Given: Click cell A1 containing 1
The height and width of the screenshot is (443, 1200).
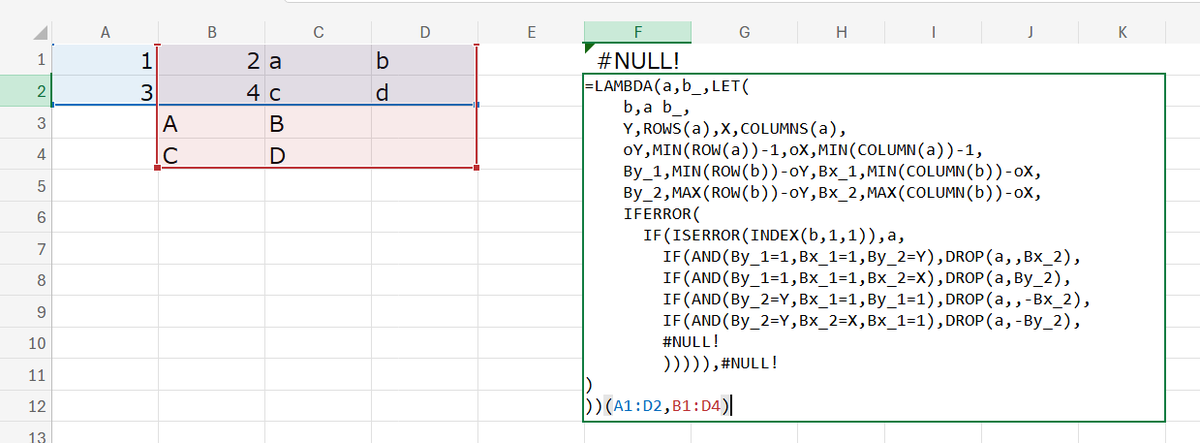Looking at the screenshot, I should click(x=105, y=60).
